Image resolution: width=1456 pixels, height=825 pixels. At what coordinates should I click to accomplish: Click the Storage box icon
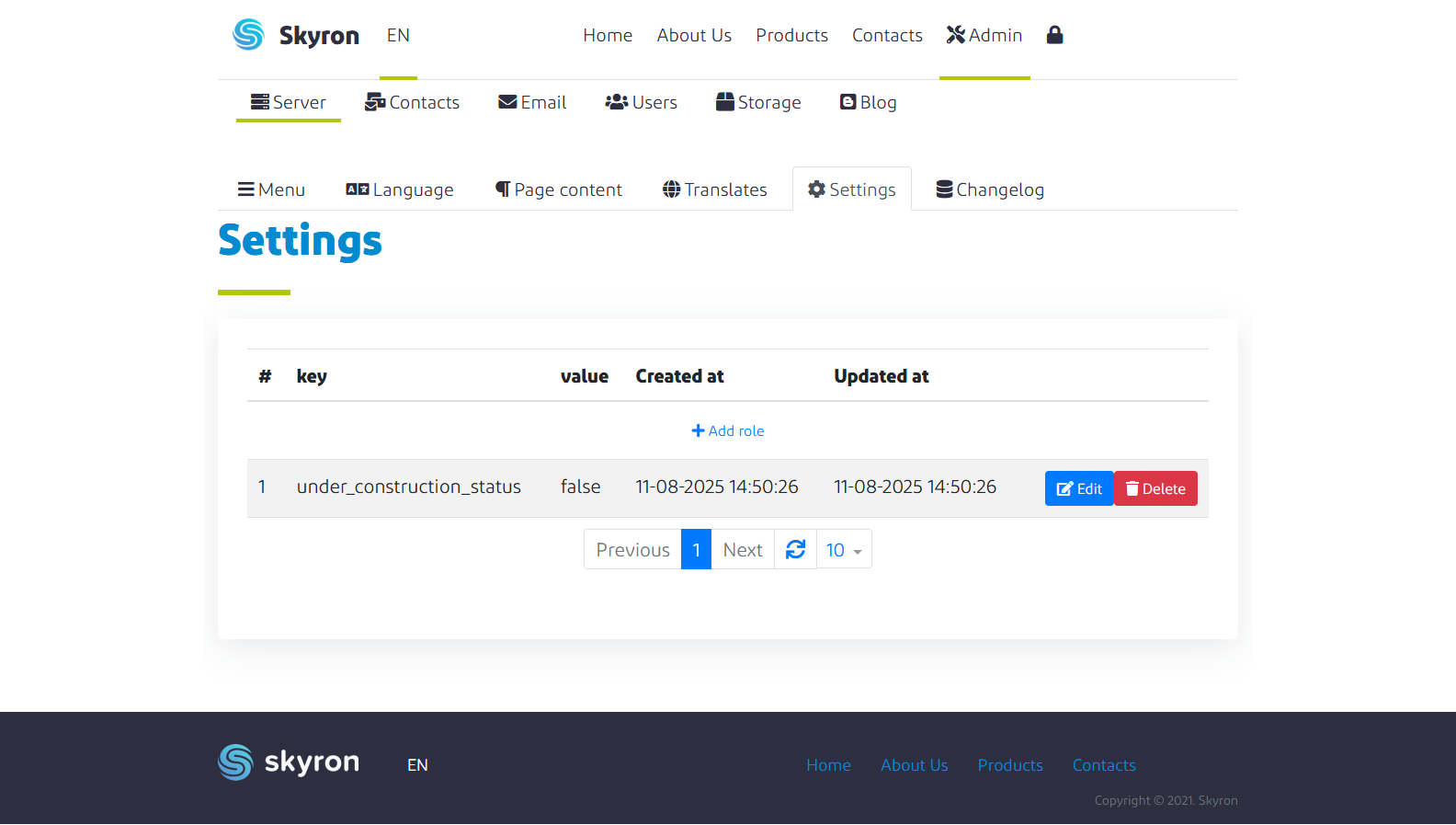(725, 102)
